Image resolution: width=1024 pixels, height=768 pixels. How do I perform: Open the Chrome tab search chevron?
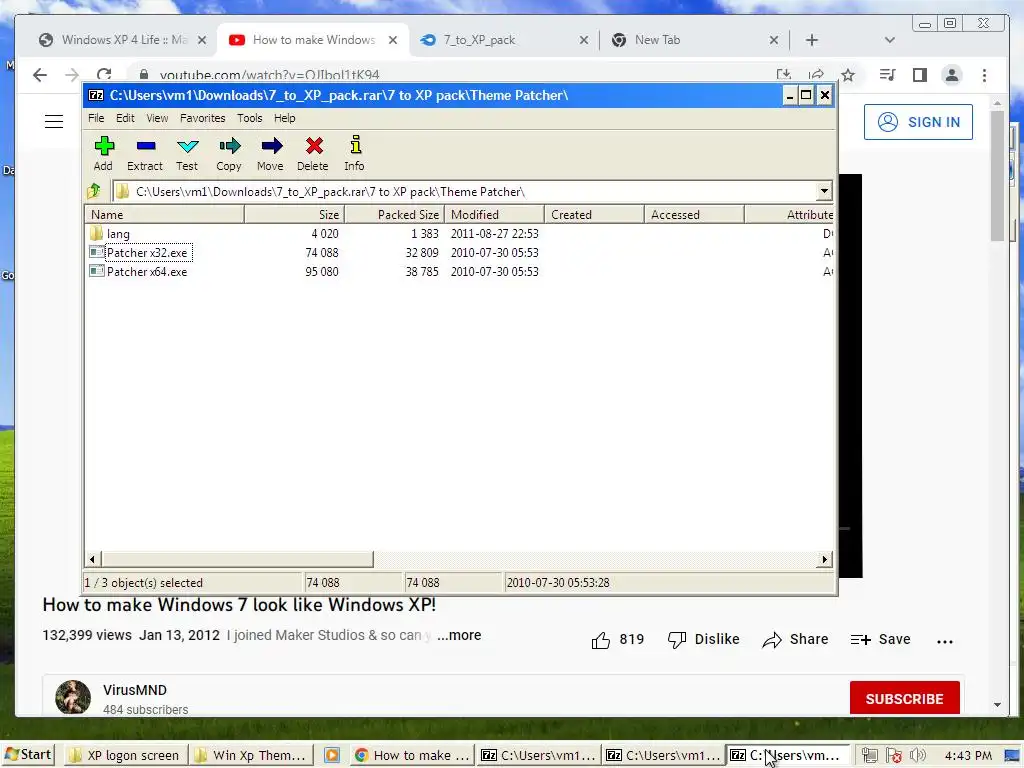[x=889, y=40]
